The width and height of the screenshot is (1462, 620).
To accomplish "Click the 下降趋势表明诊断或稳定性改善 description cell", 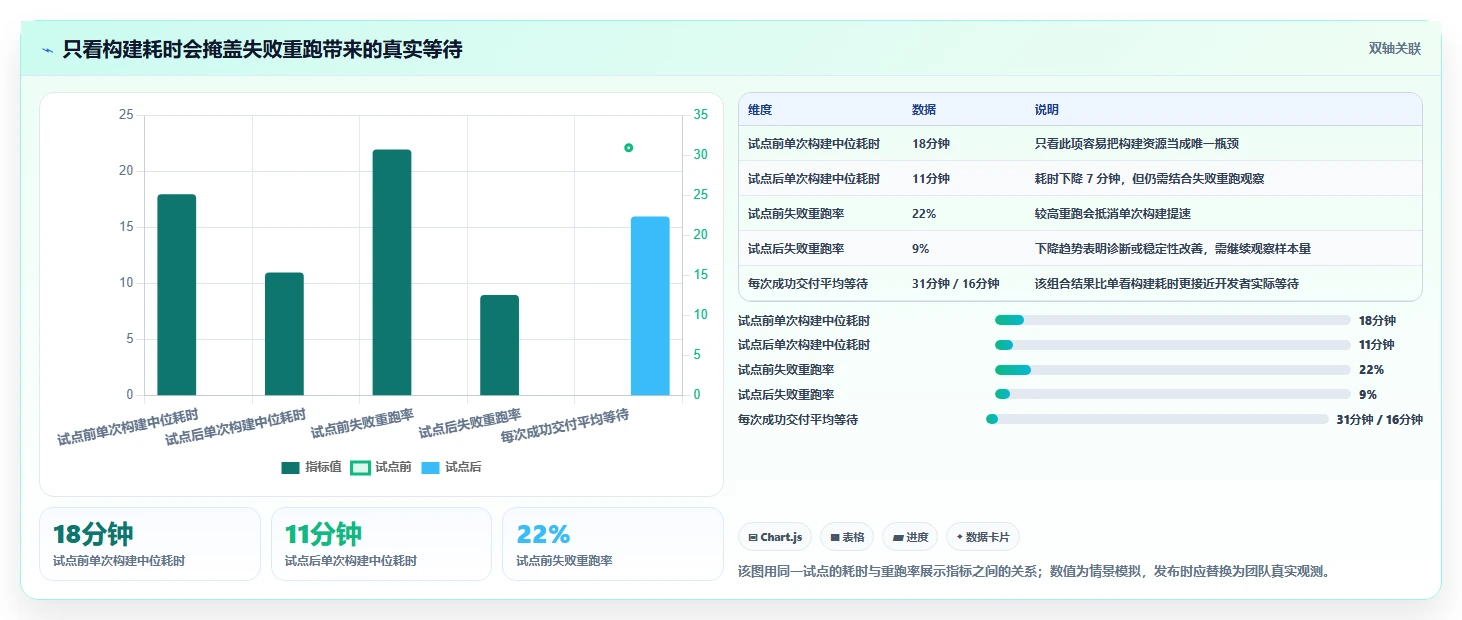I will tap(1173, 249).
